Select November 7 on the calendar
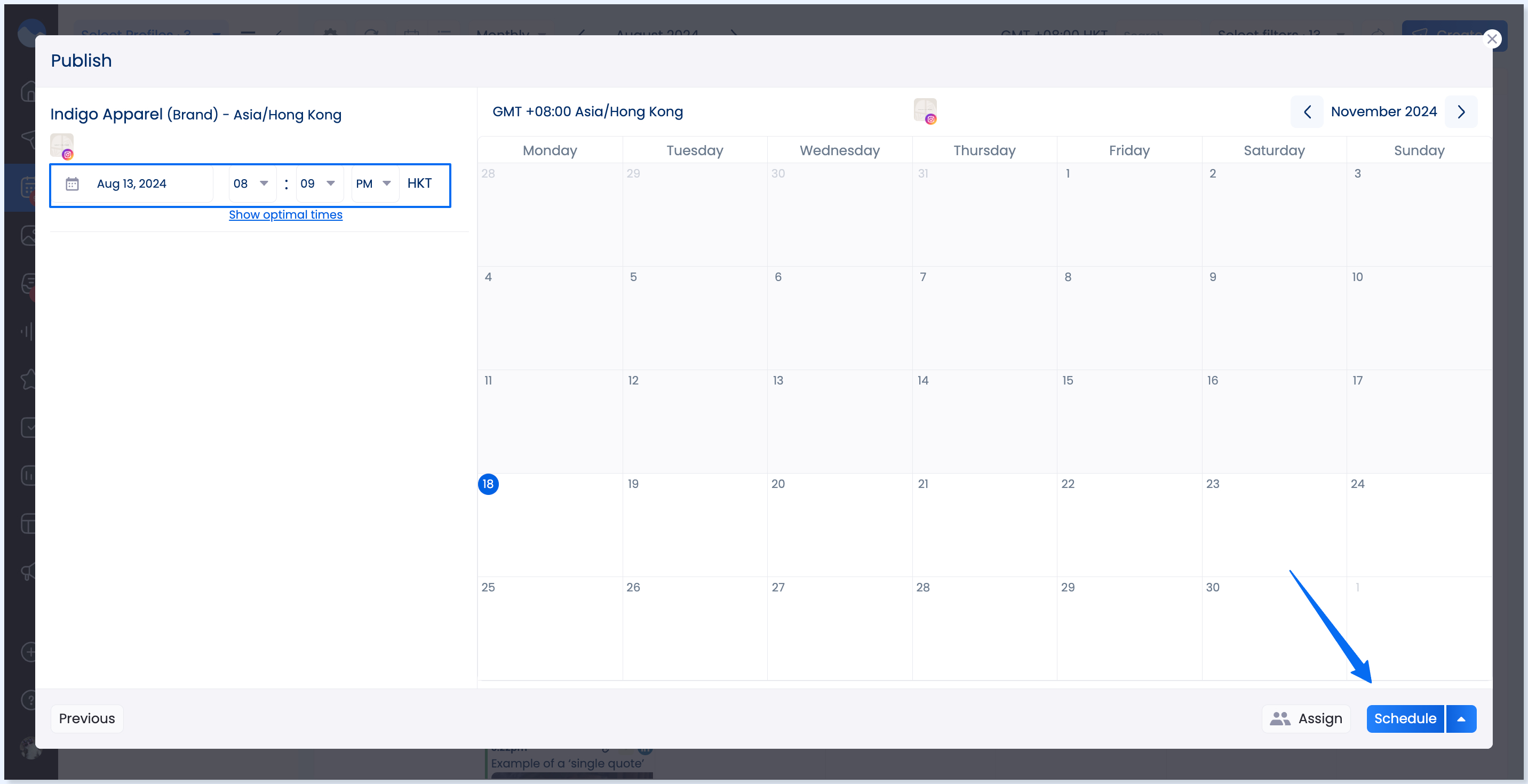This screenshot has height=784, width=1528. click(984, 318)
